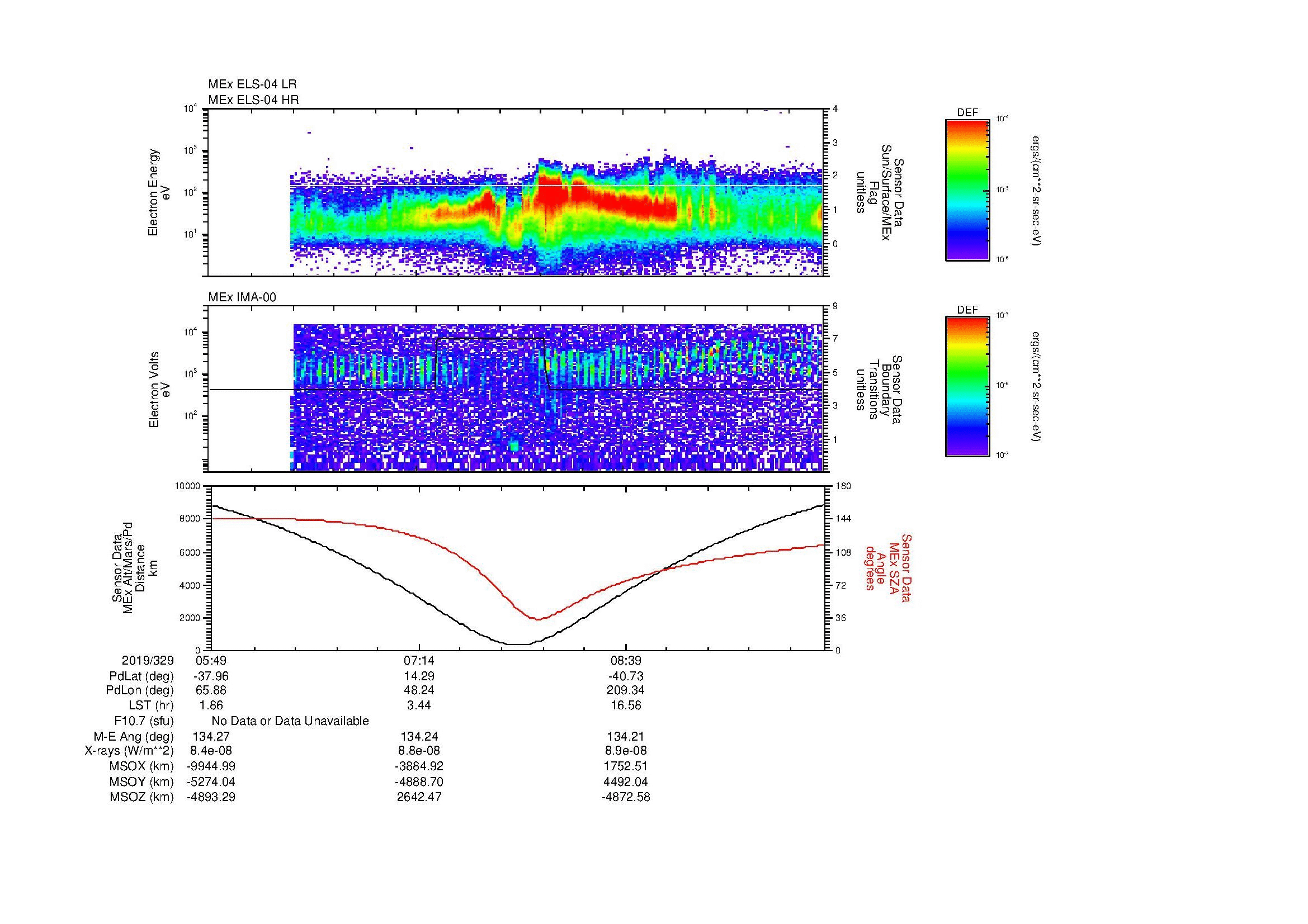Click the '10000' altitude axis tick label

point(187,486)
